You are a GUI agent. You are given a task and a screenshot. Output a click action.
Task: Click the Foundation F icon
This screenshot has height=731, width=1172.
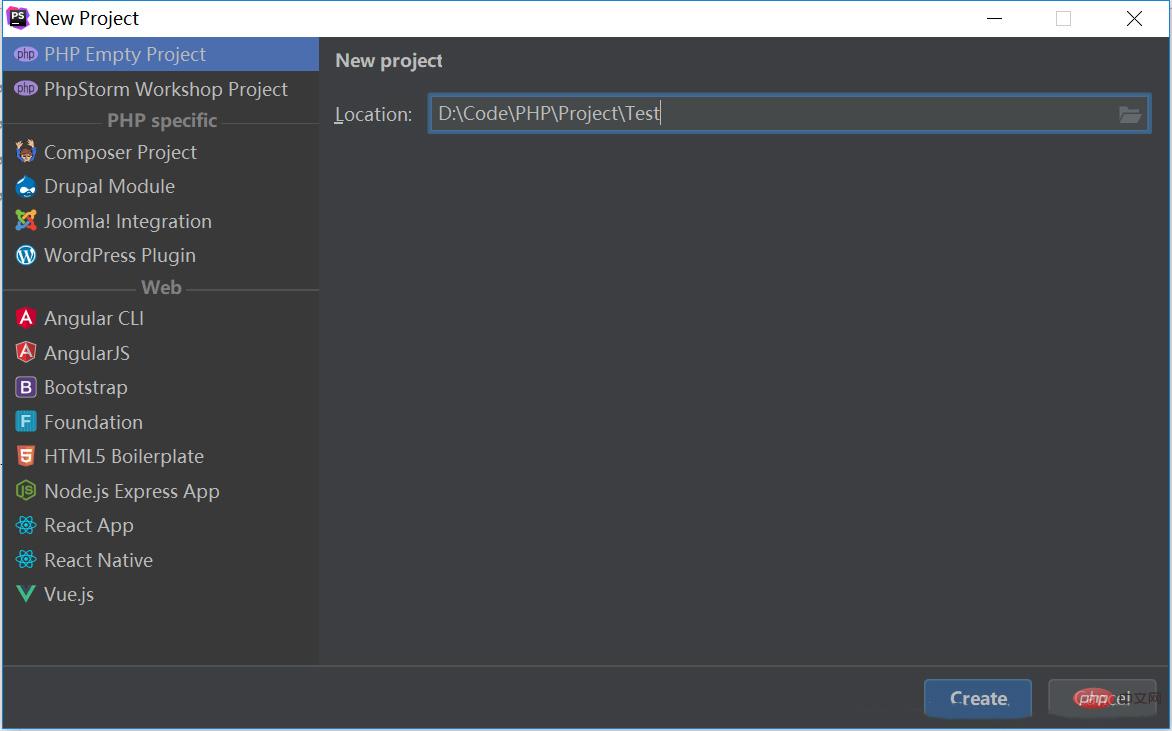pos(25,422)
